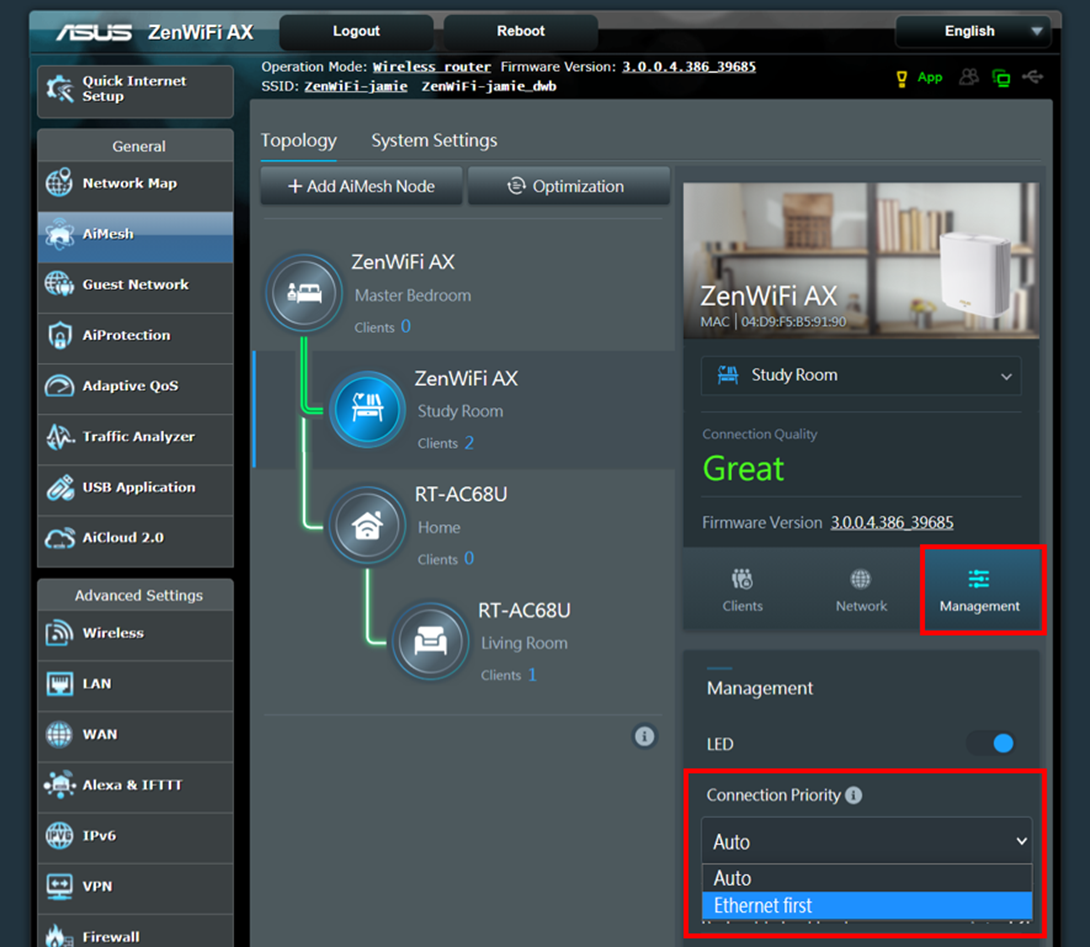1090x947 pixels.
Task: Open ZenWiFi-jamie SSID link
Action: (x=356, y=86)
